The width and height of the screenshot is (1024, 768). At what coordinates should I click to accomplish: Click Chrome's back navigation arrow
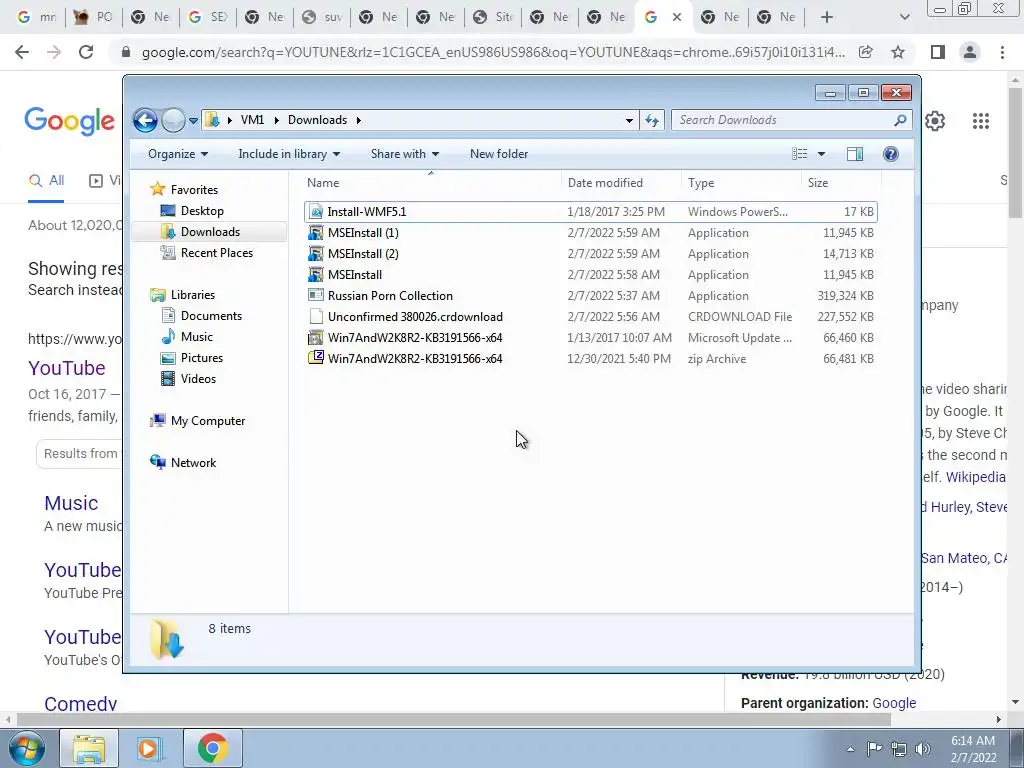pos(22,52)
